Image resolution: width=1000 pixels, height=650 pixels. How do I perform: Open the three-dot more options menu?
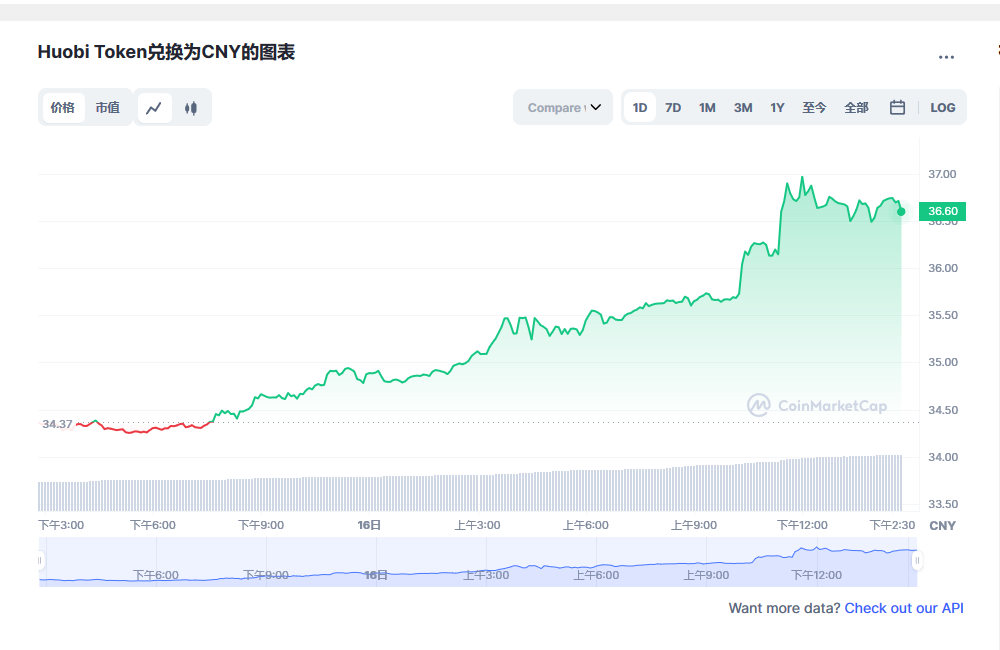[946, 57]
